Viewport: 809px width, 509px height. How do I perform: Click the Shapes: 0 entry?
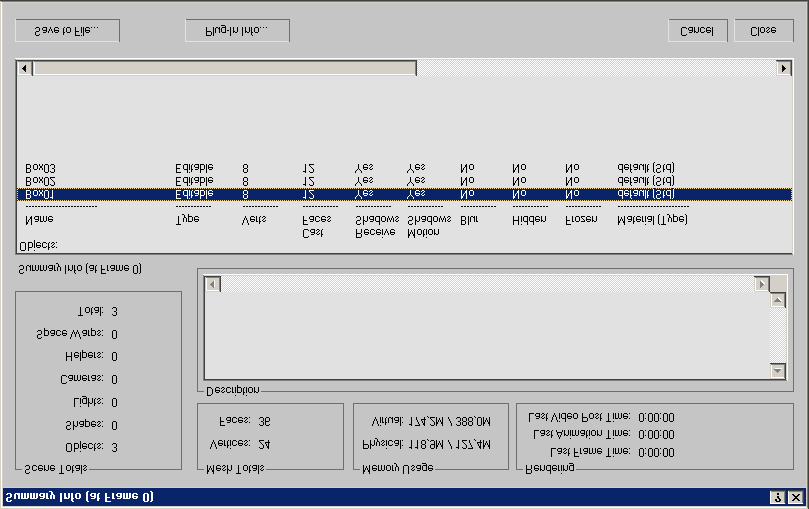pos(91,425)
